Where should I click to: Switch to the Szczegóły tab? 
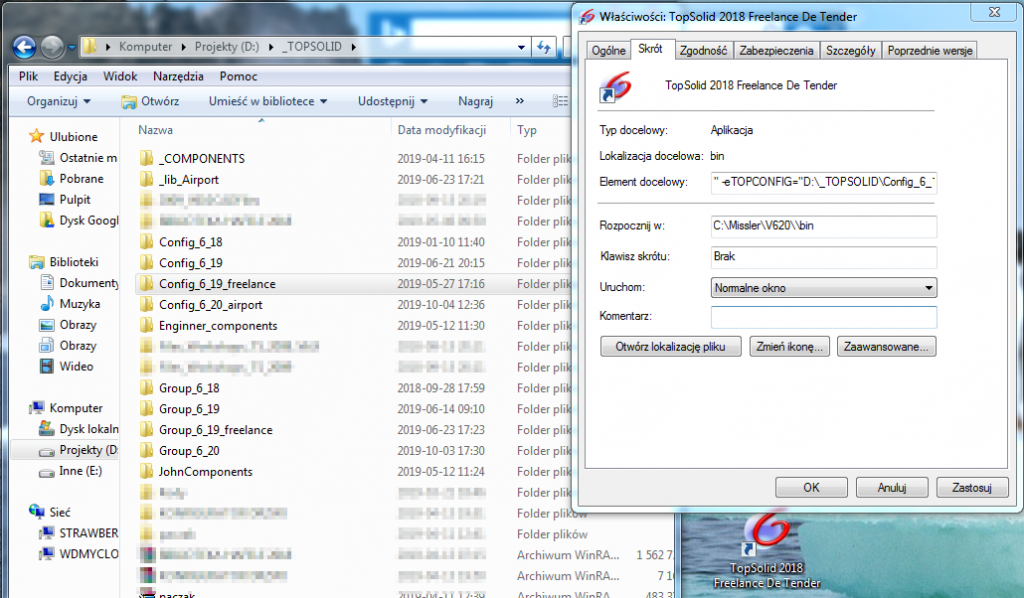850,50
